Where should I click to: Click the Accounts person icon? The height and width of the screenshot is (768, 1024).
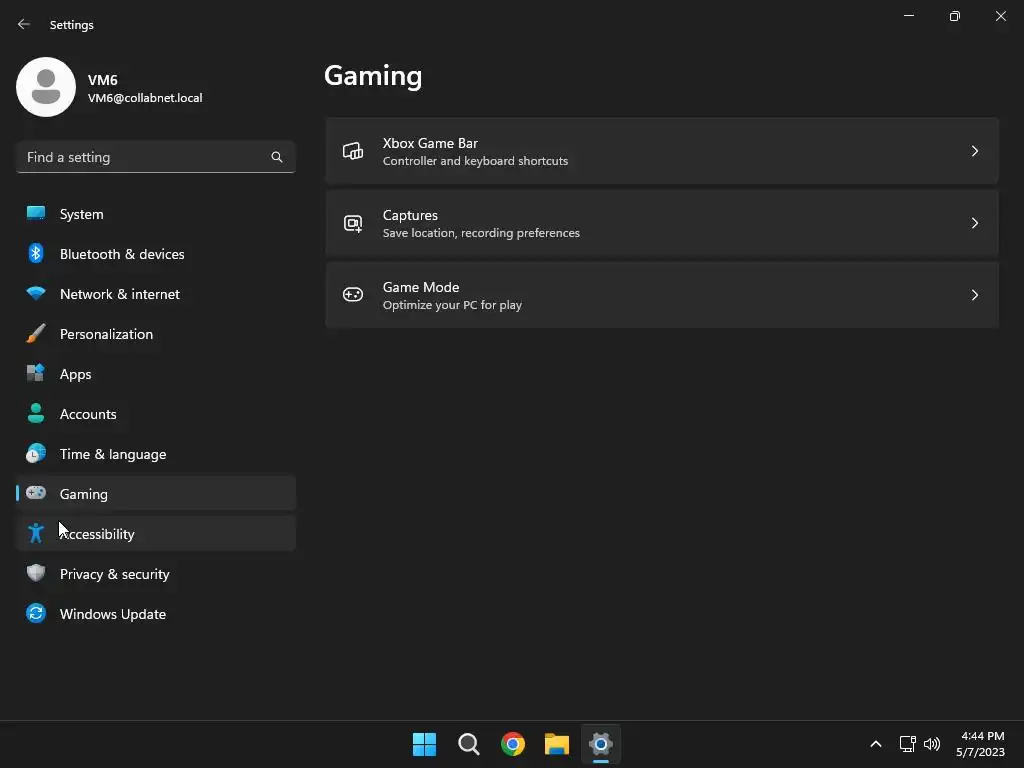pos(36,413)
